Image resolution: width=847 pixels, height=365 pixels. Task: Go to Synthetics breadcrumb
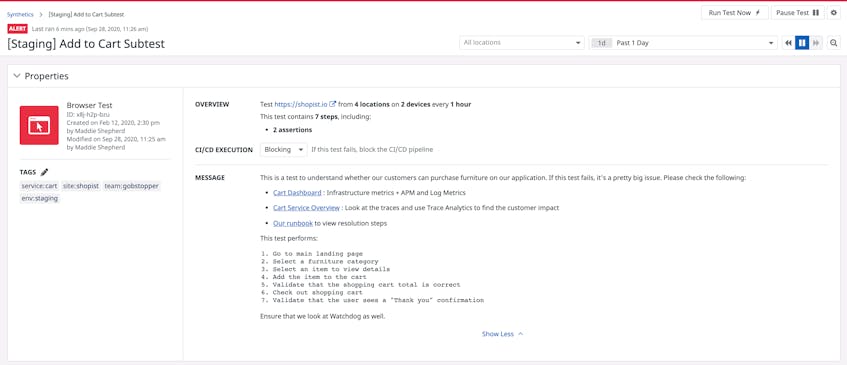[x=20, y=14]
